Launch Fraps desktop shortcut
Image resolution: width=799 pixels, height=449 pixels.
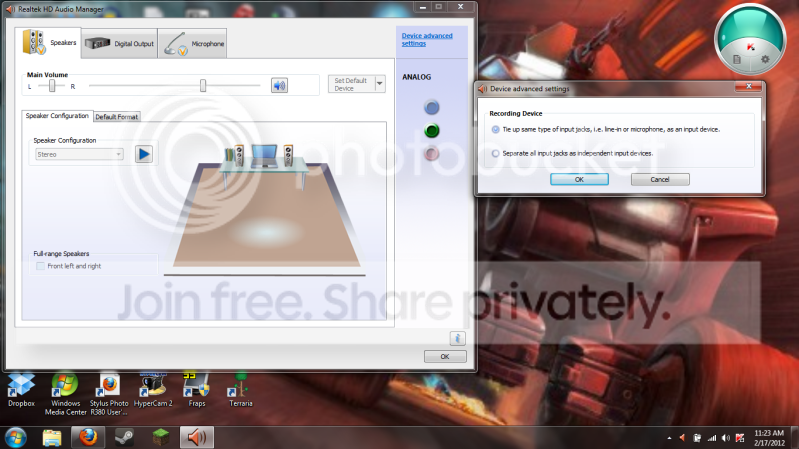[x=197, y=390]
